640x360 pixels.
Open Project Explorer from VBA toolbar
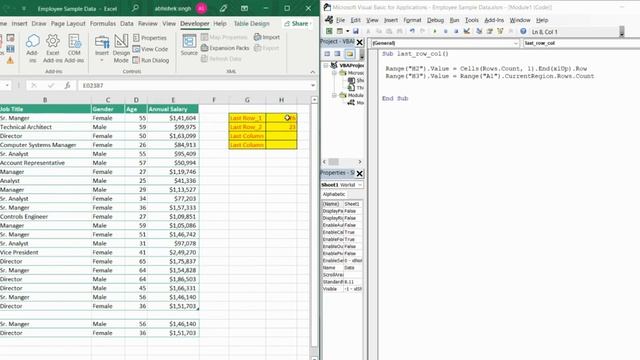coord(479,31)
